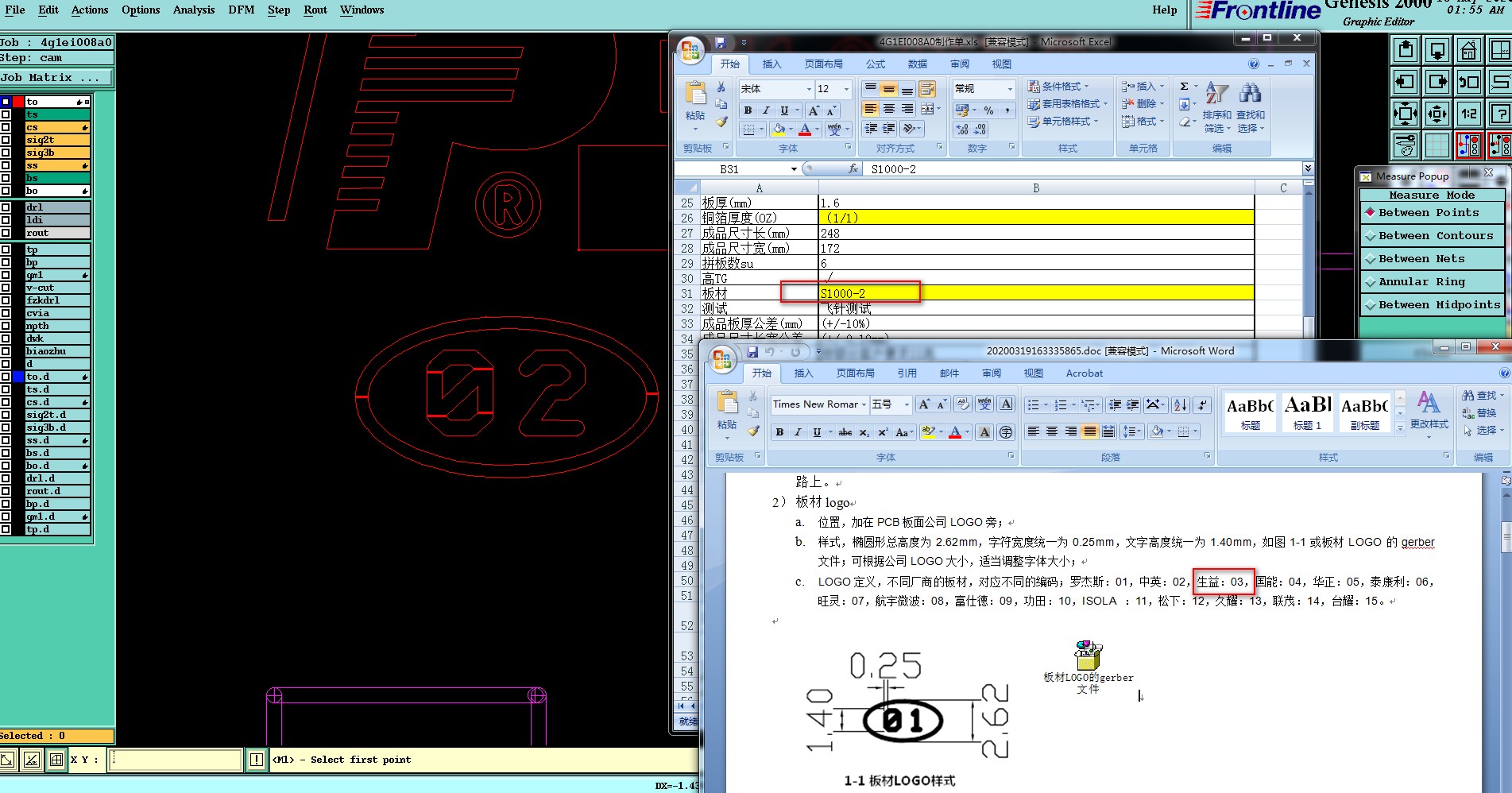Click the snap grid icon beside X Y
The height and width of the screenshot is (793, 1512).
point(56,760)
